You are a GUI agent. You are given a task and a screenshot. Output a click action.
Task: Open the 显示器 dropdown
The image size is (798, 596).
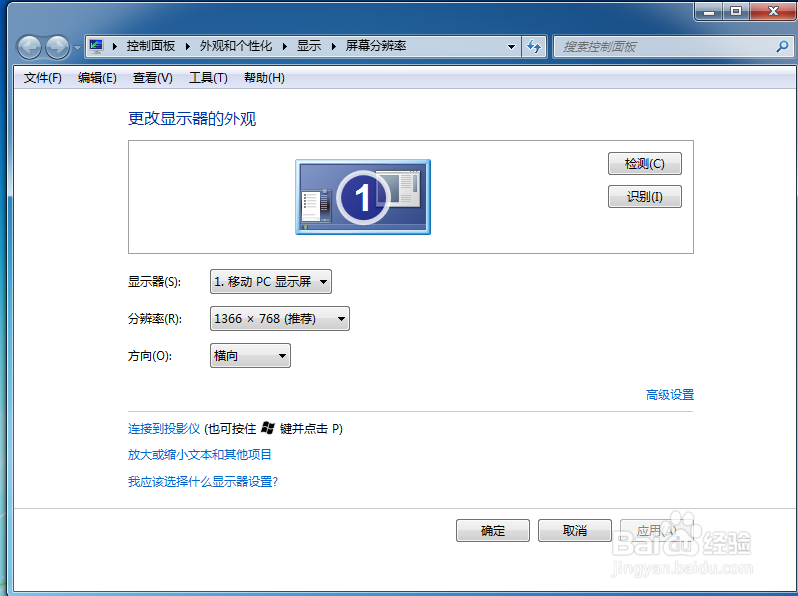(271, 281)
